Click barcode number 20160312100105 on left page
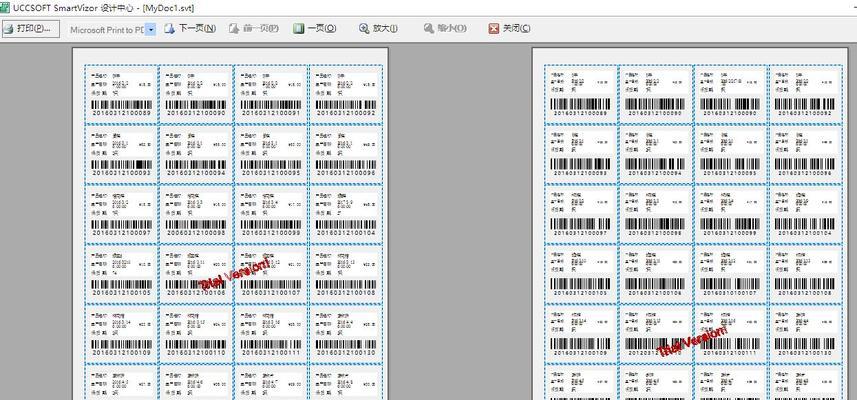 point(121,293)
